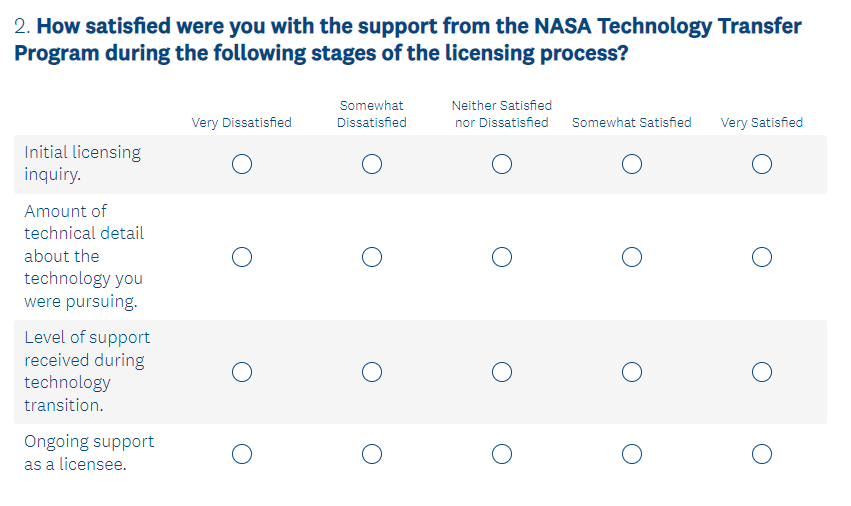Image resolution: width=851 pixels, height=506 pixels.
Task: Choose Somewhat Dissatisfied for Initial licensing inquiry
Action: pos(372,164)
